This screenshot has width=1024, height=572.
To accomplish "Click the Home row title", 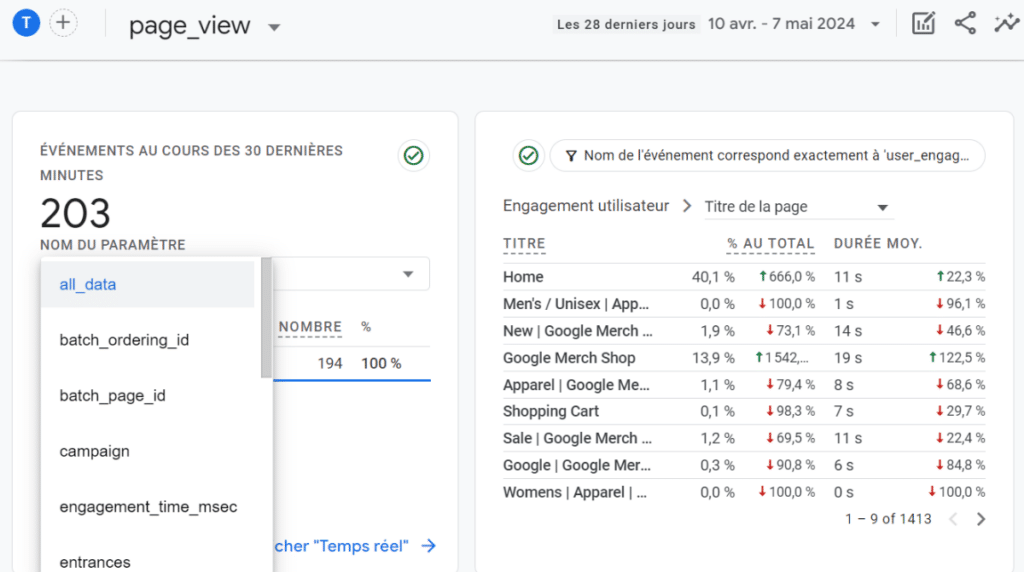I will pyautogui.click(x=523, y=277).
